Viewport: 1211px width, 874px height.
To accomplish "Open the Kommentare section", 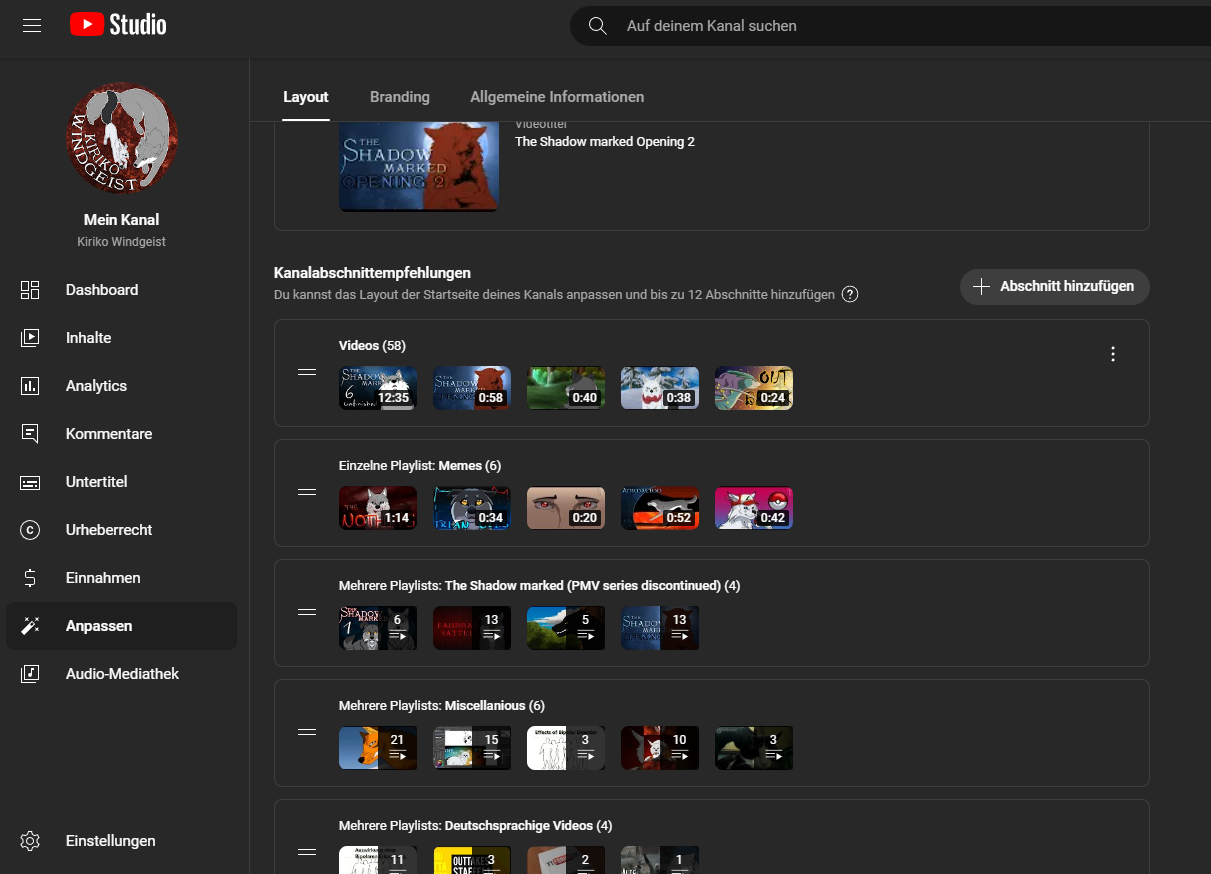I will pos(108,434).
